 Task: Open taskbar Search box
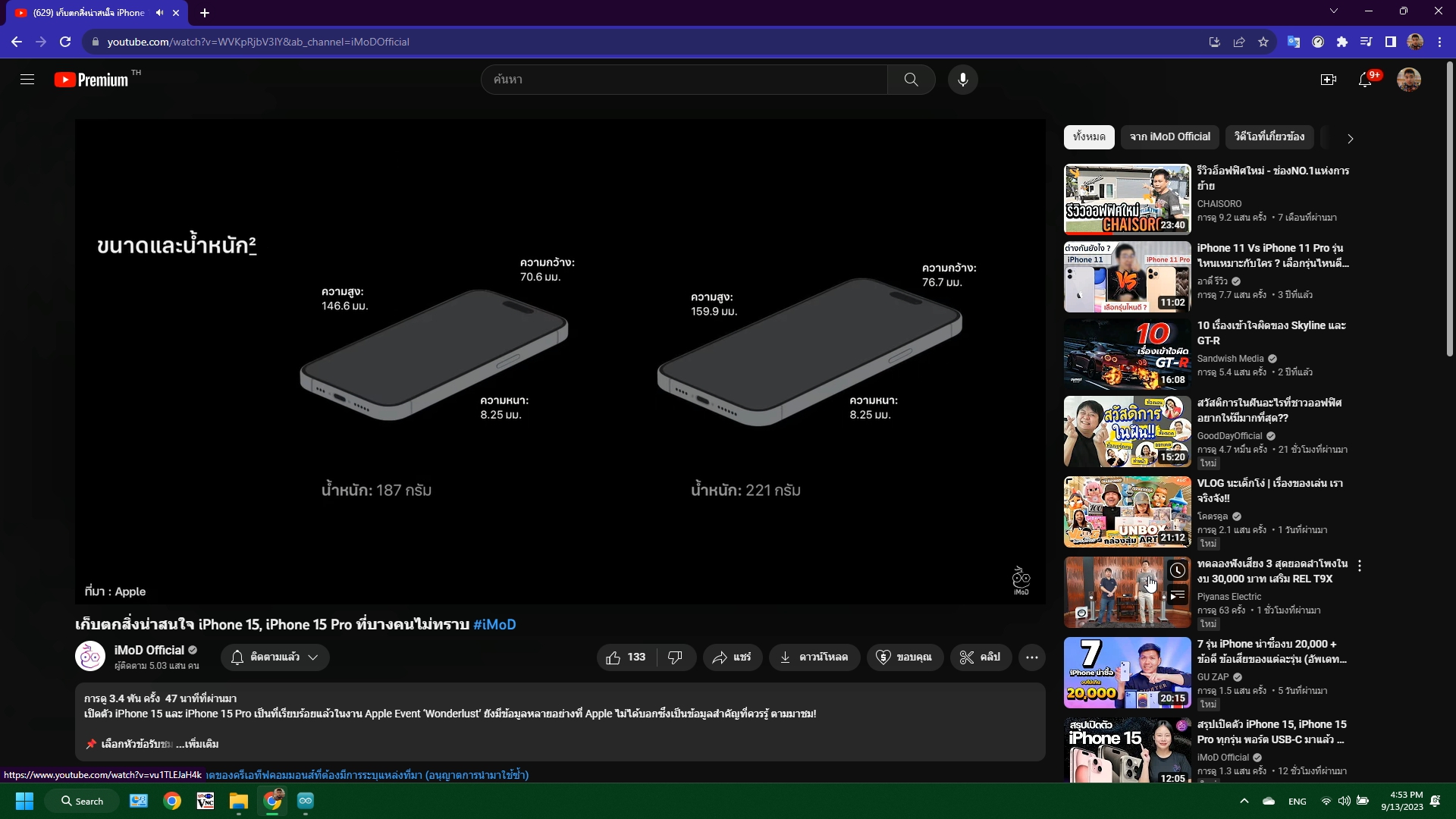(82, 801)
